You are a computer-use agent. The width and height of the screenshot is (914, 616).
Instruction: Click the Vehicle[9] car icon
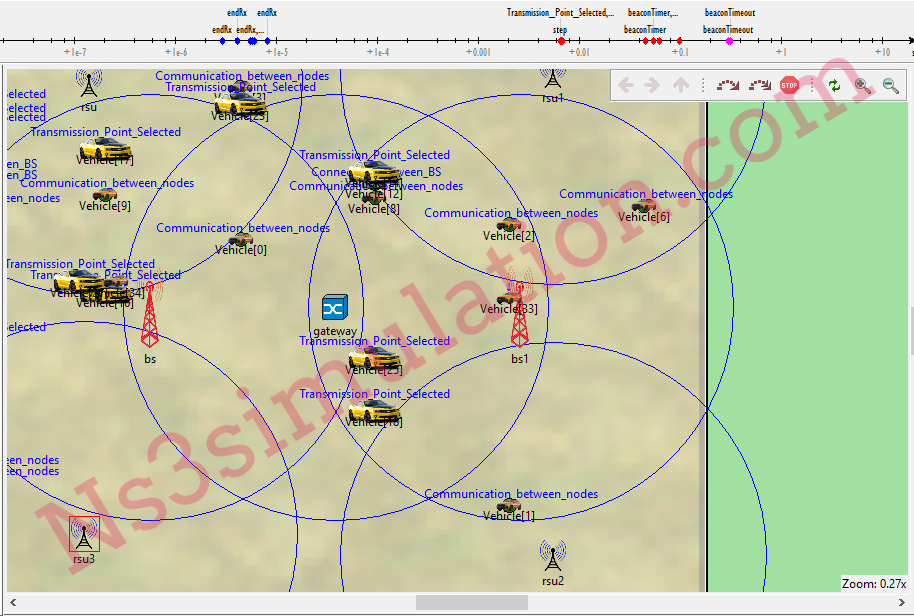tap(104, 194)
